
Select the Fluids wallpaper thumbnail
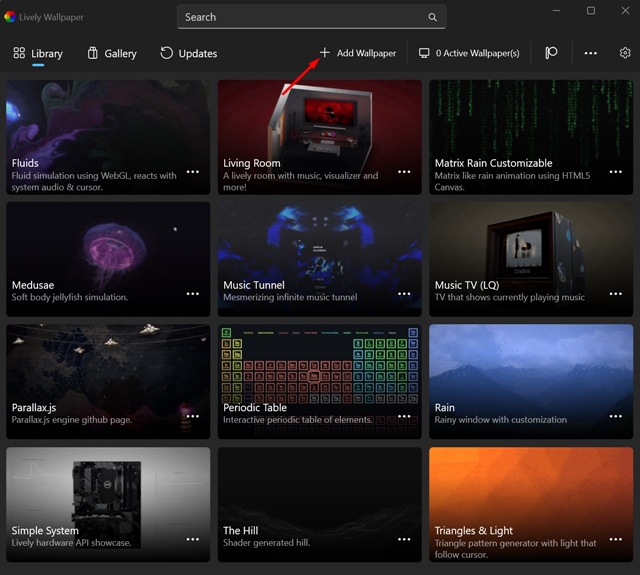[x=108, y=137]
